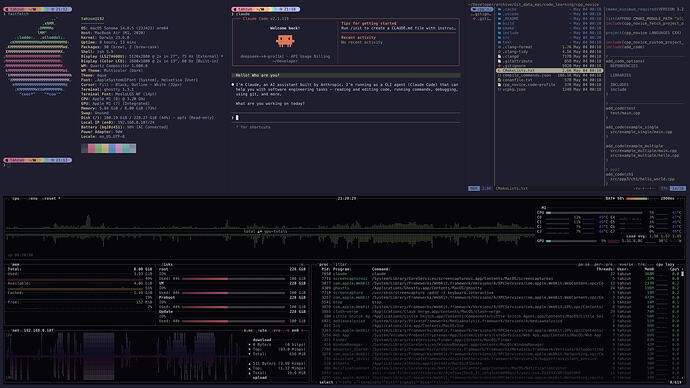Select the highlighted CMakeLists.txt file row

pos(549,70)
